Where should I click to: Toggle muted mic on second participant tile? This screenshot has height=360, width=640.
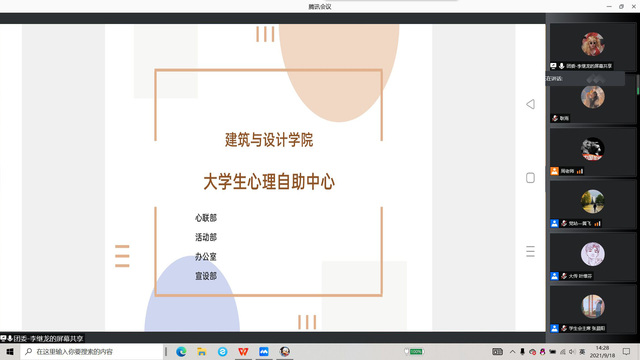point(555,118)
